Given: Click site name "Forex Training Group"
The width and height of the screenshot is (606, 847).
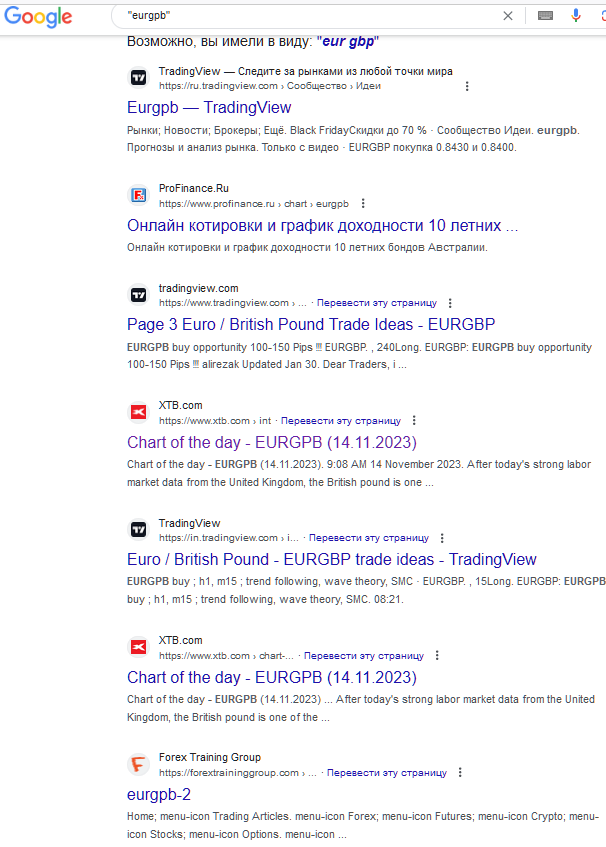Looking at the screenshot, I should click(210, 757).
